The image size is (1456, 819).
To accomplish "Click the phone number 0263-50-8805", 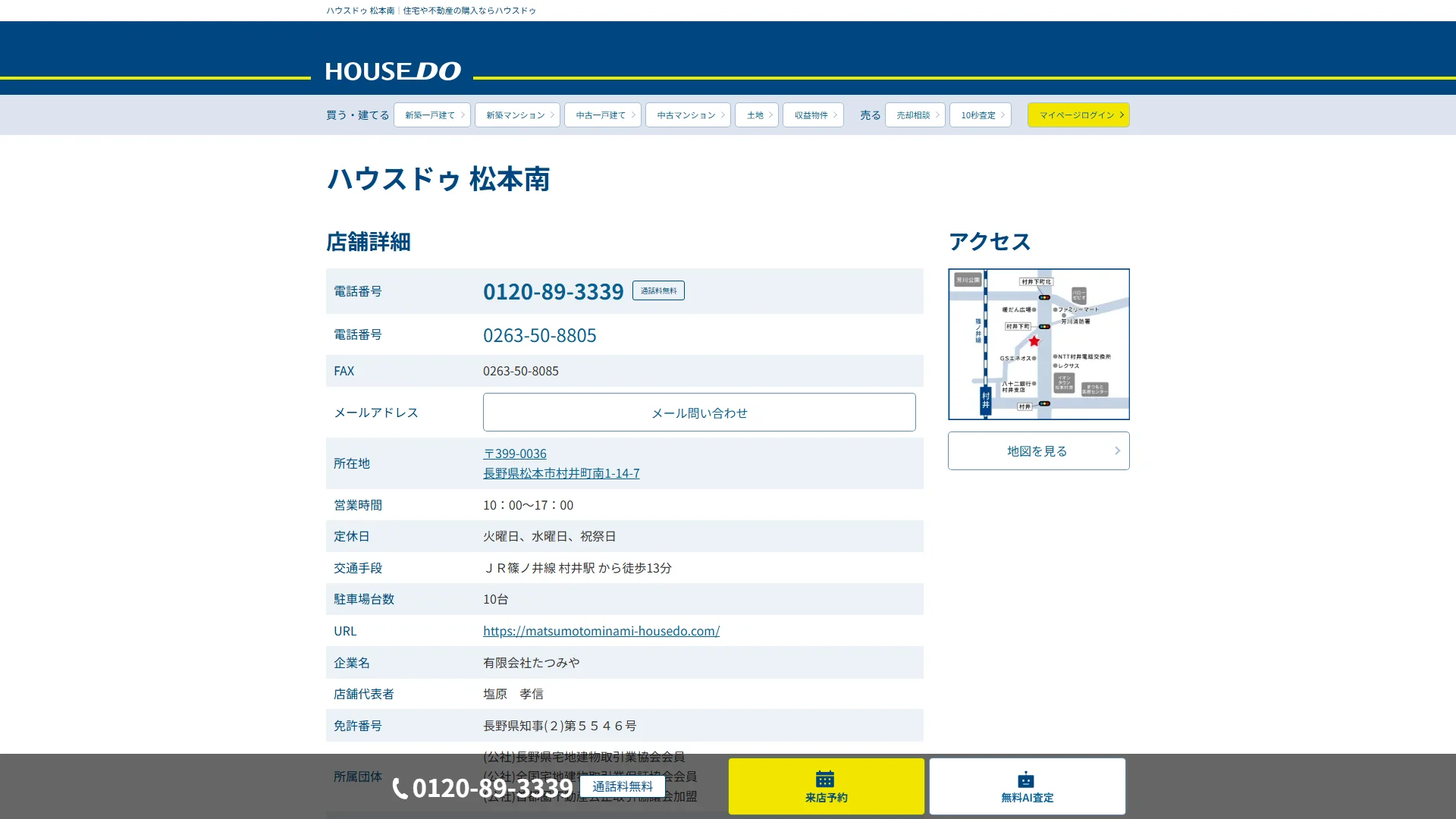I will pyautogui.click(x=540, y=335).
